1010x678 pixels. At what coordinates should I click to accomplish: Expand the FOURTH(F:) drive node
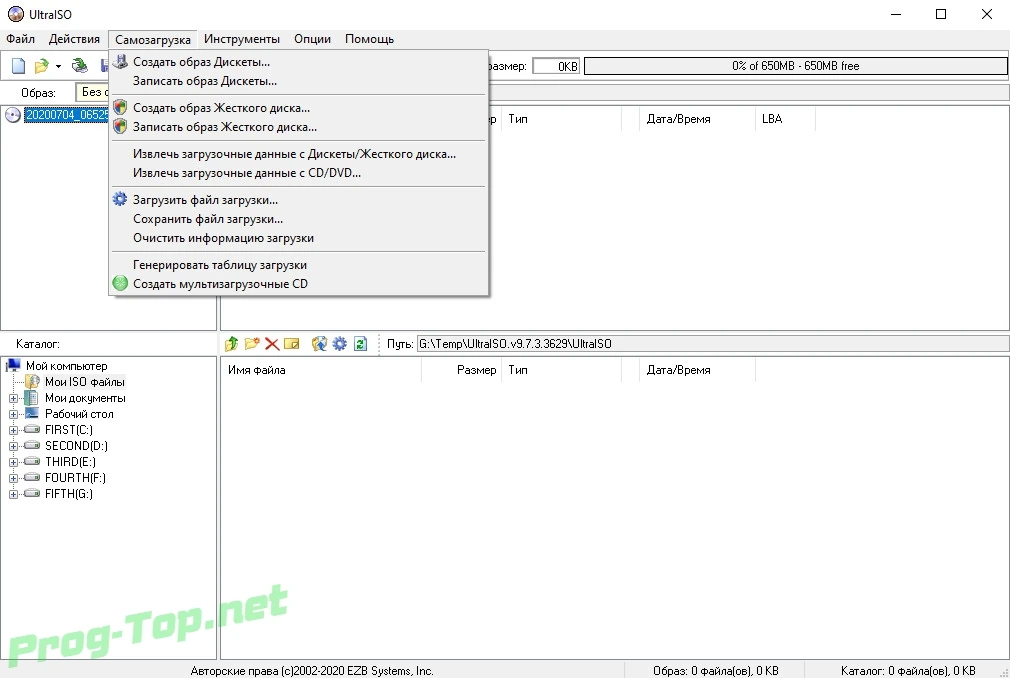[x=13, y=478]
